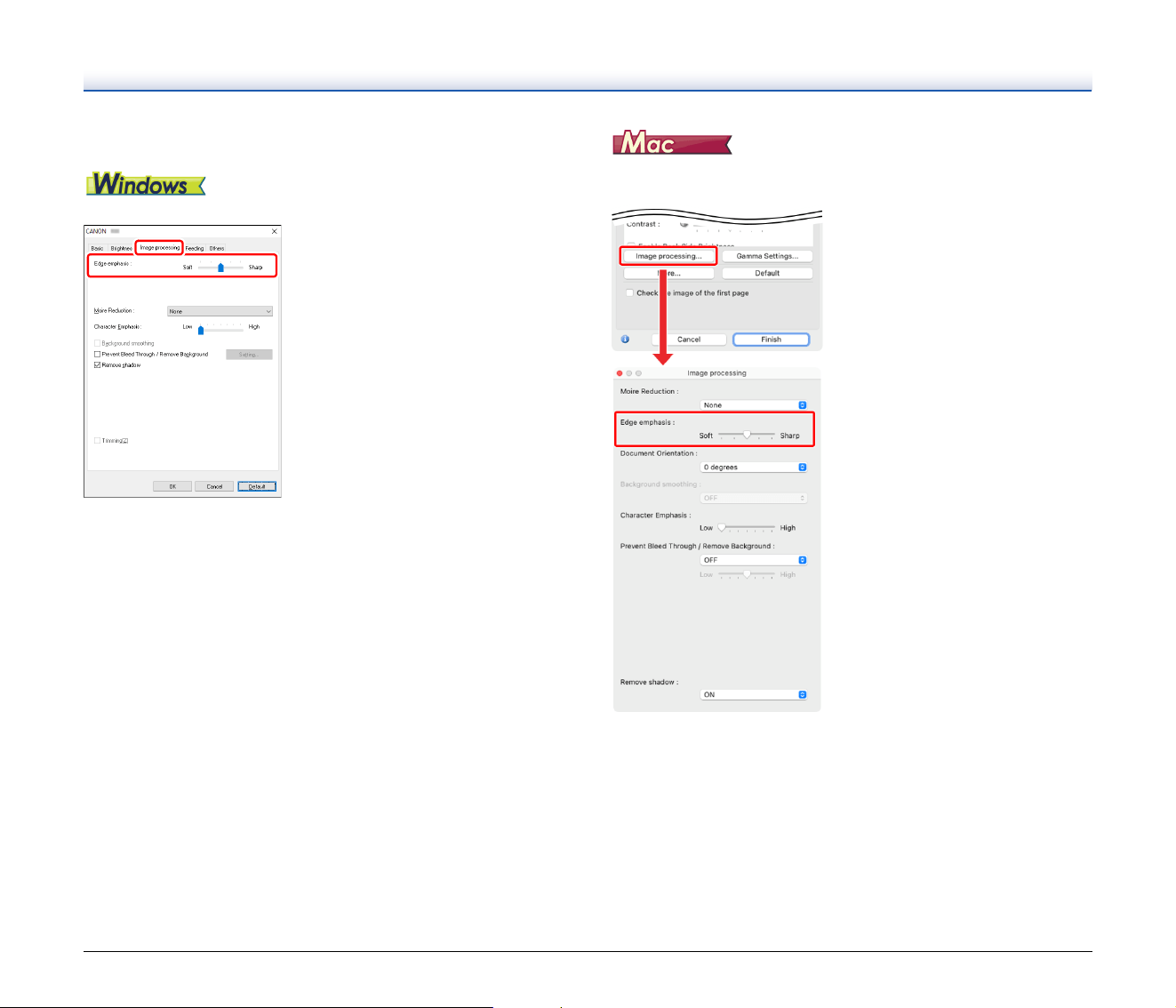This screenshot has width=1176, height=1008.
Task: Click the Default button in Windows dialog
Action: 257,486
